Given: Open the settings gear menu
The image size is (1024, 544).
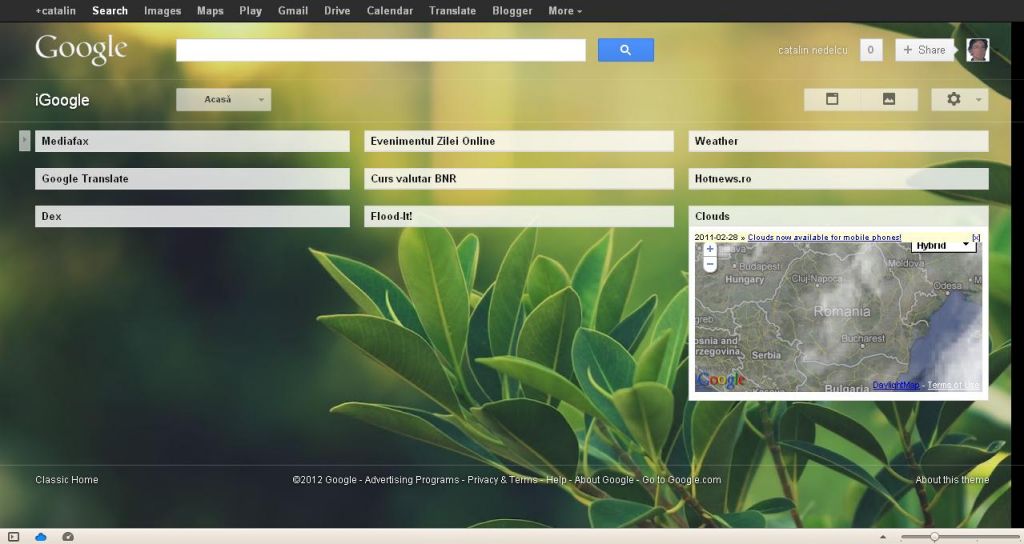Looking at the screenshot, I should tap(959, 99).
